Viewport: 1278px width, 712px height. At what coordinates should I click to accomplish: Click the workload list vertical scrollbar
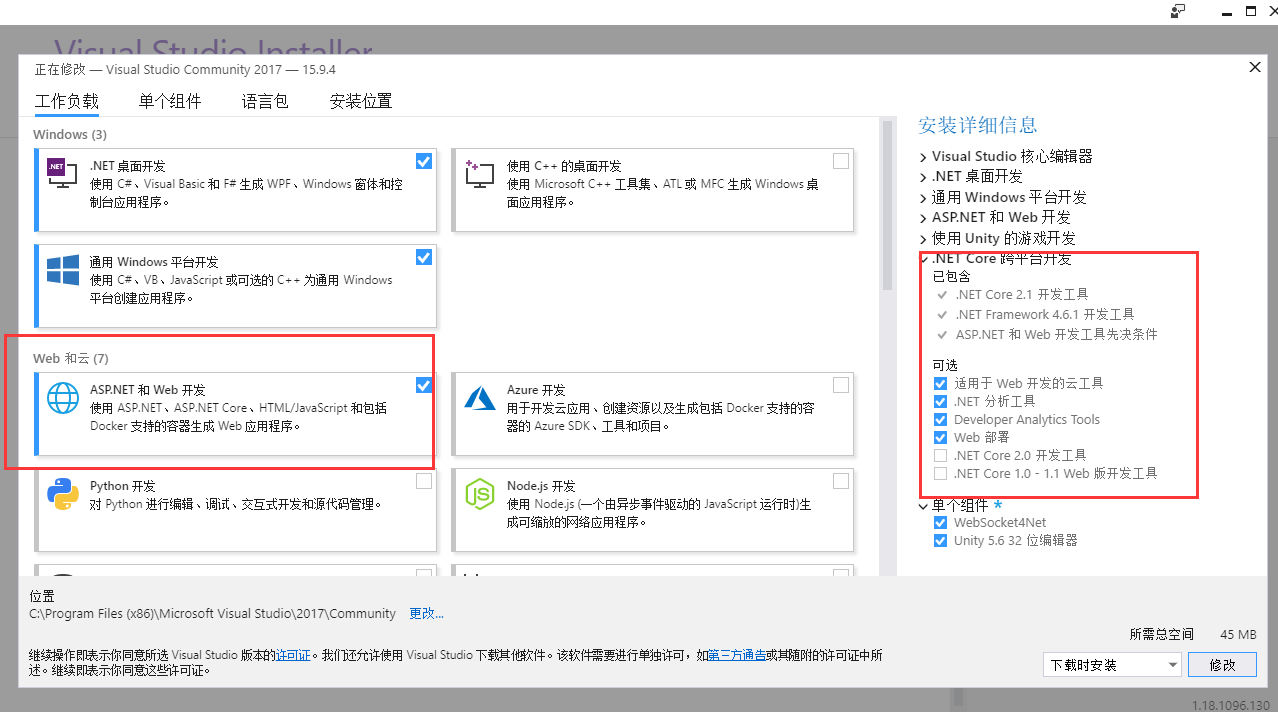[x=886, y=205]
